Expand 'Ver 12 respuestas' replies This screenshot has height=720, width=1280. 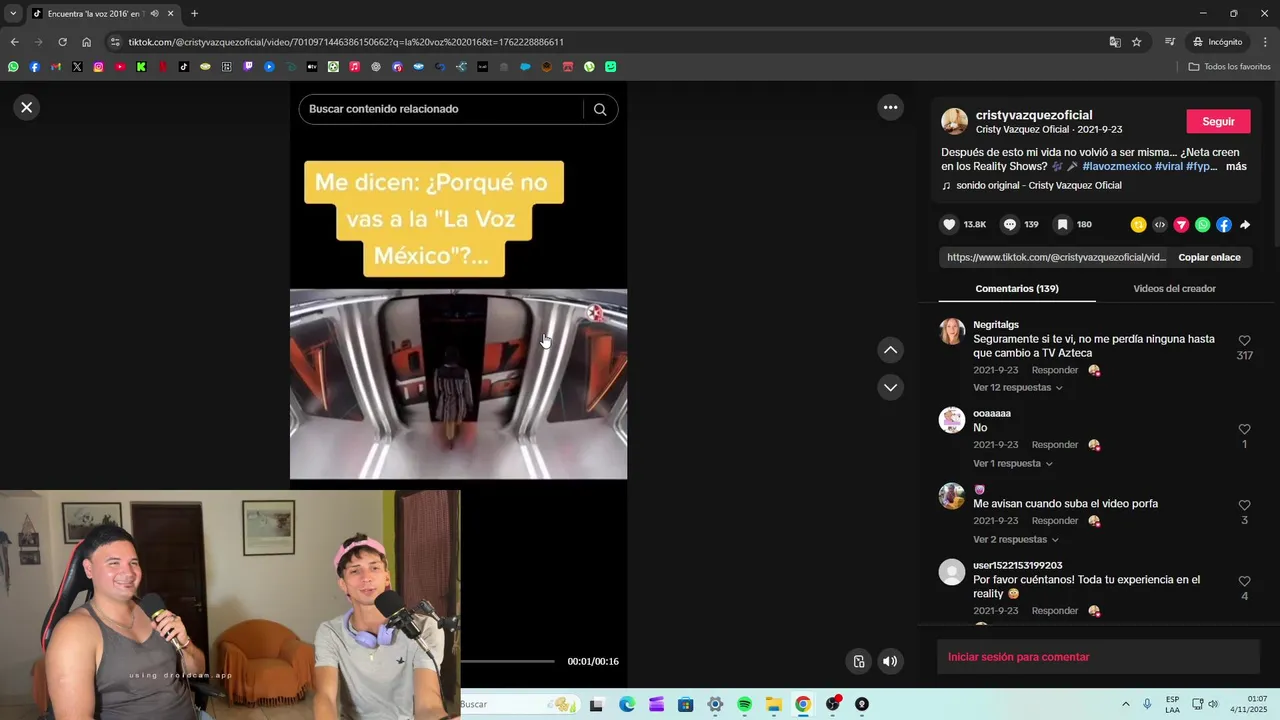point(1018,387)
